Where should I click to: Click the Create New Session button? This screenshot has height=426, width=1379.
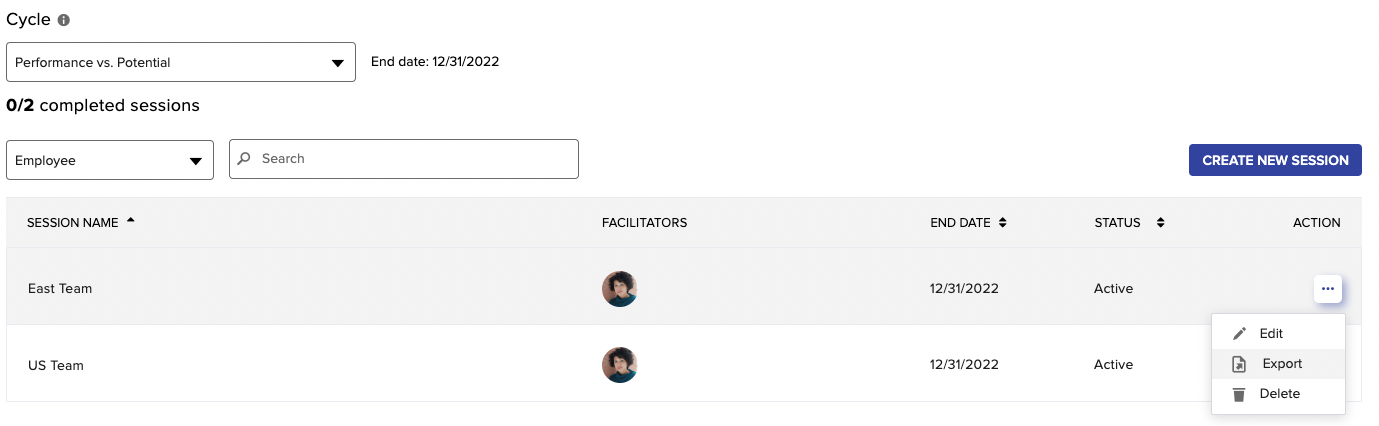click(x=1275, y=160)
